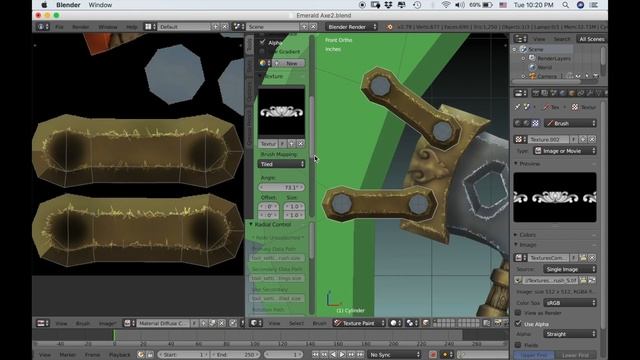
Task: Toggle the Fields checkbox
Action: tap(518, 345)
